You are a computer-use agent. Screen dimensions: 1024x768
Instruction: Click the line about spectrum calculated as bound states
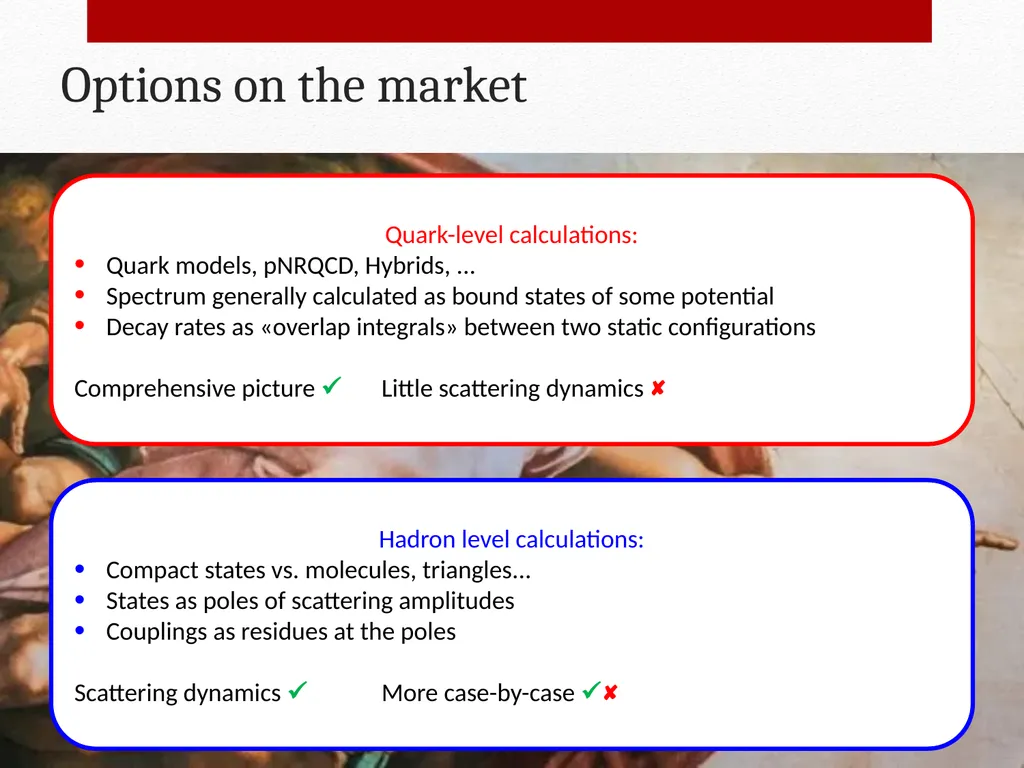(440, 296)
